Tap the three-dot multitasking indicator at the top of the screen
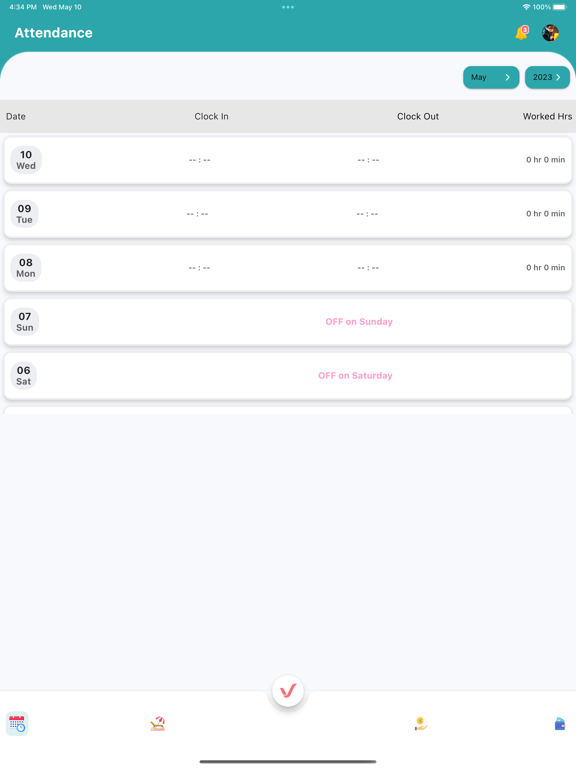The height and width of the screenshot is (768, 576). coord(288,7)
